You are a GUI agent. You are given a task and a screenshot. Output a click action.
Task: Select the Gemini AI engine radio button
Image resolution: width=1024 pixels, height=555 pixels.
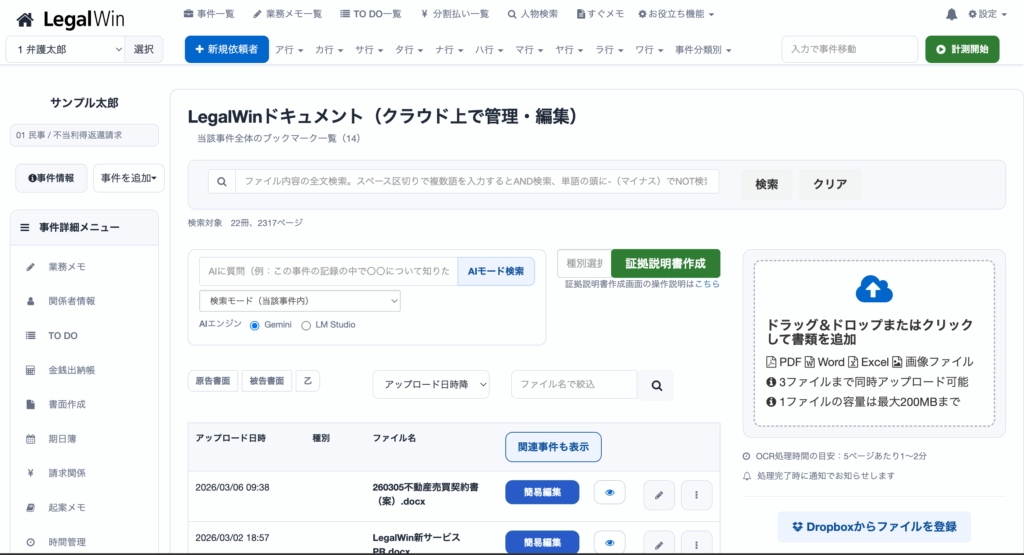254,325
